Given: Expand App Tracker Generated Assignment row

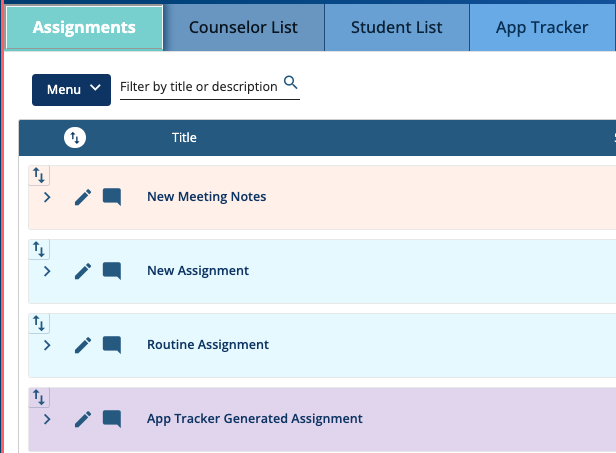Looking at the screenshot, I should [47, 419].
